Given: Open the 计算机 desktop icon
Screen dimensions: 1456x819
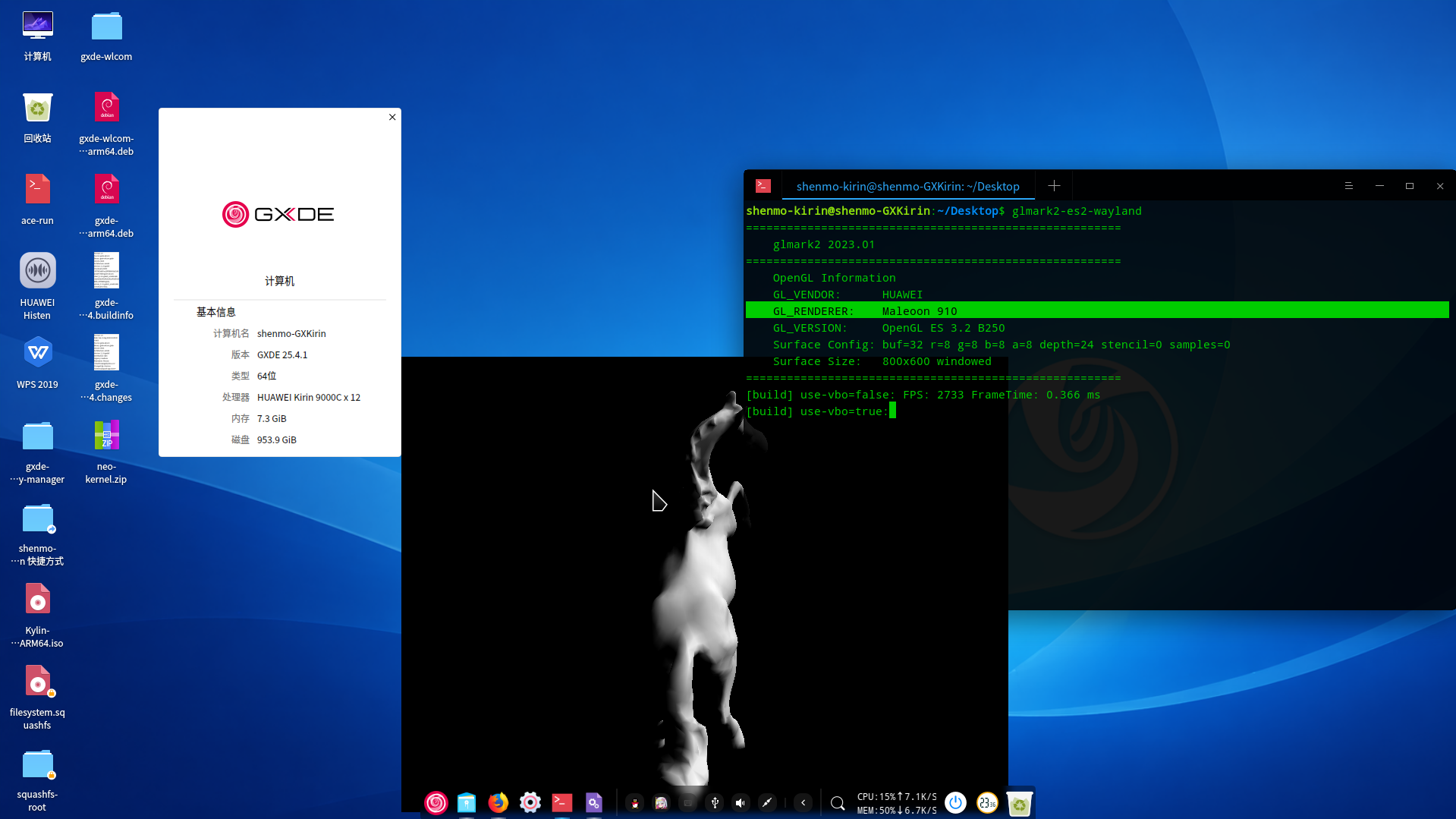Looking at the screenshot, I should pos(37,36).
